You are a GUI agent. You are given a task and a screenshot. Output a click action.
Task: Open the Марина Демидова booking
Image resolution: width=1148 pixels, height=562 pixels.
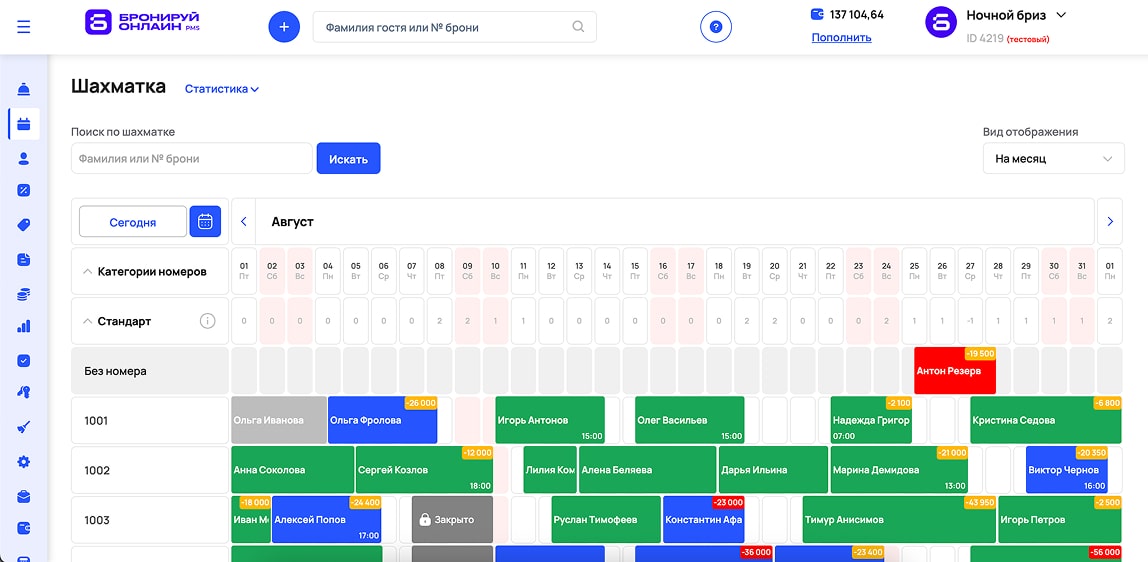[899, 470]
